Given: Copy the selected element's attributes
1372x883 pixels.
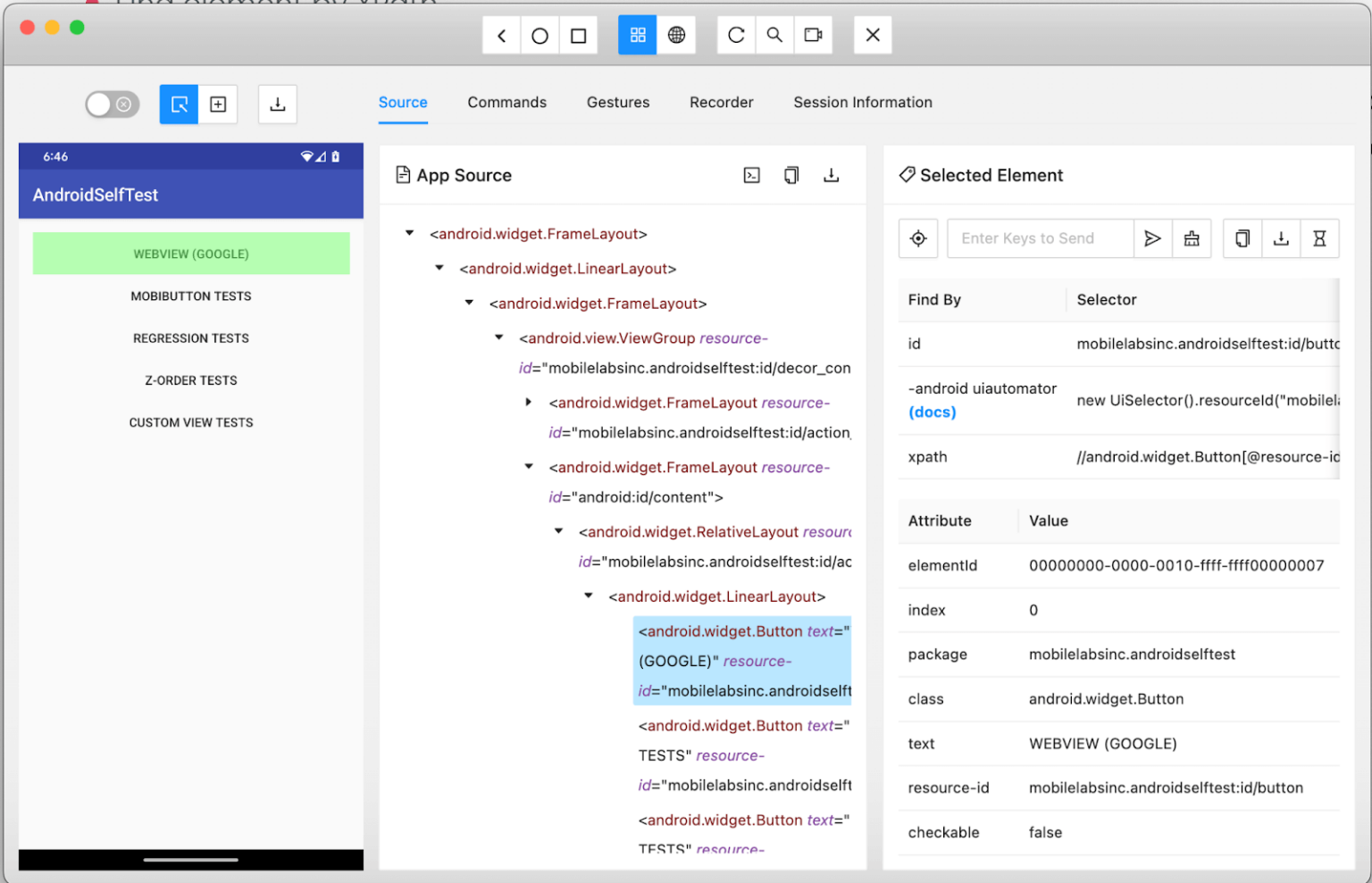Looking at the screenshot, I should (x=1242, y=238).
